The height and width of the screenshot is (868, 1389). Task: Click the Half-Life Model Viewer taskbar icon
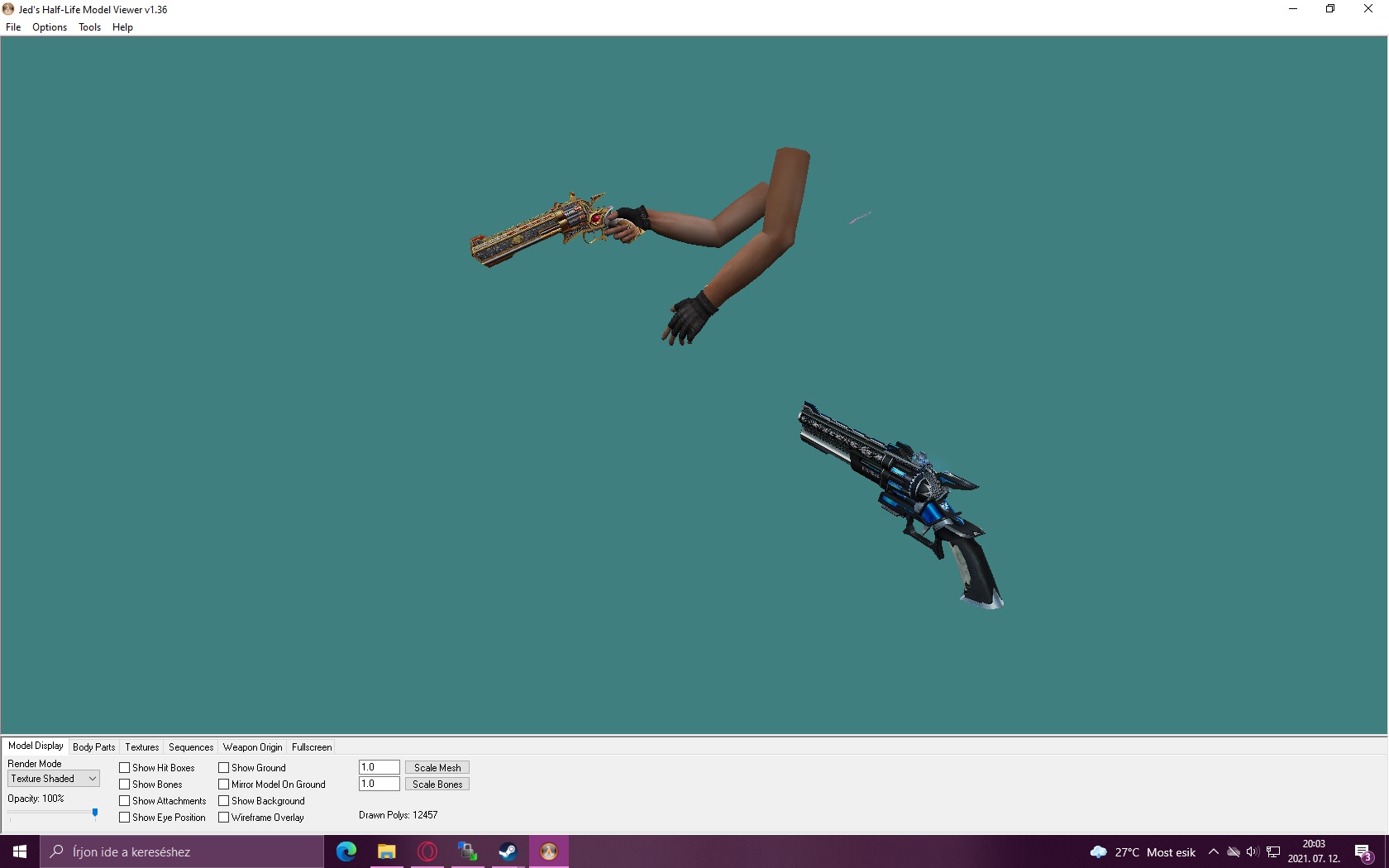tap(548, 851)
